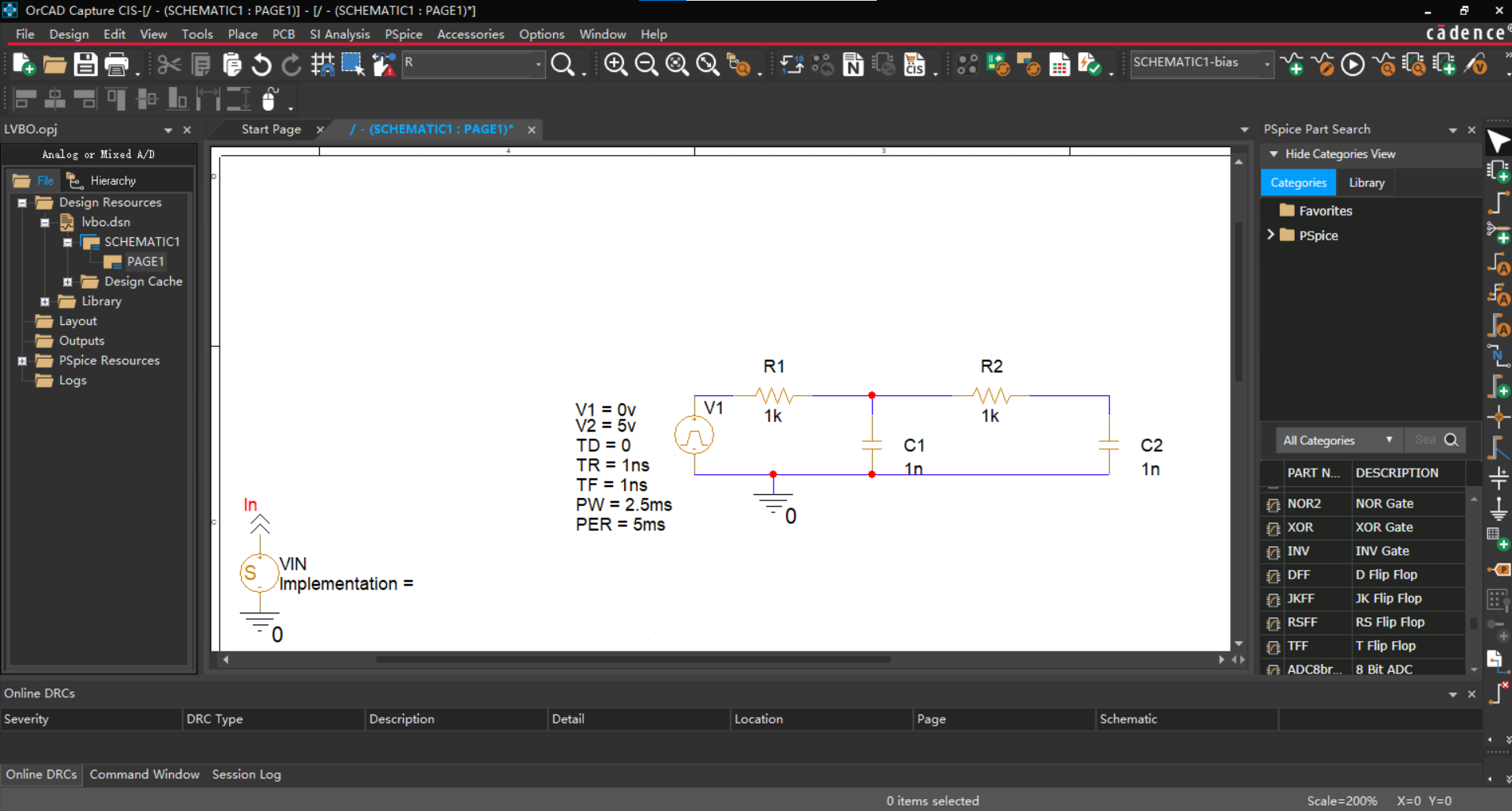Image resolution: width=1512 pixels, height=811 pixels.
Task: Select the Outputs folder
Action: (81, 341)
